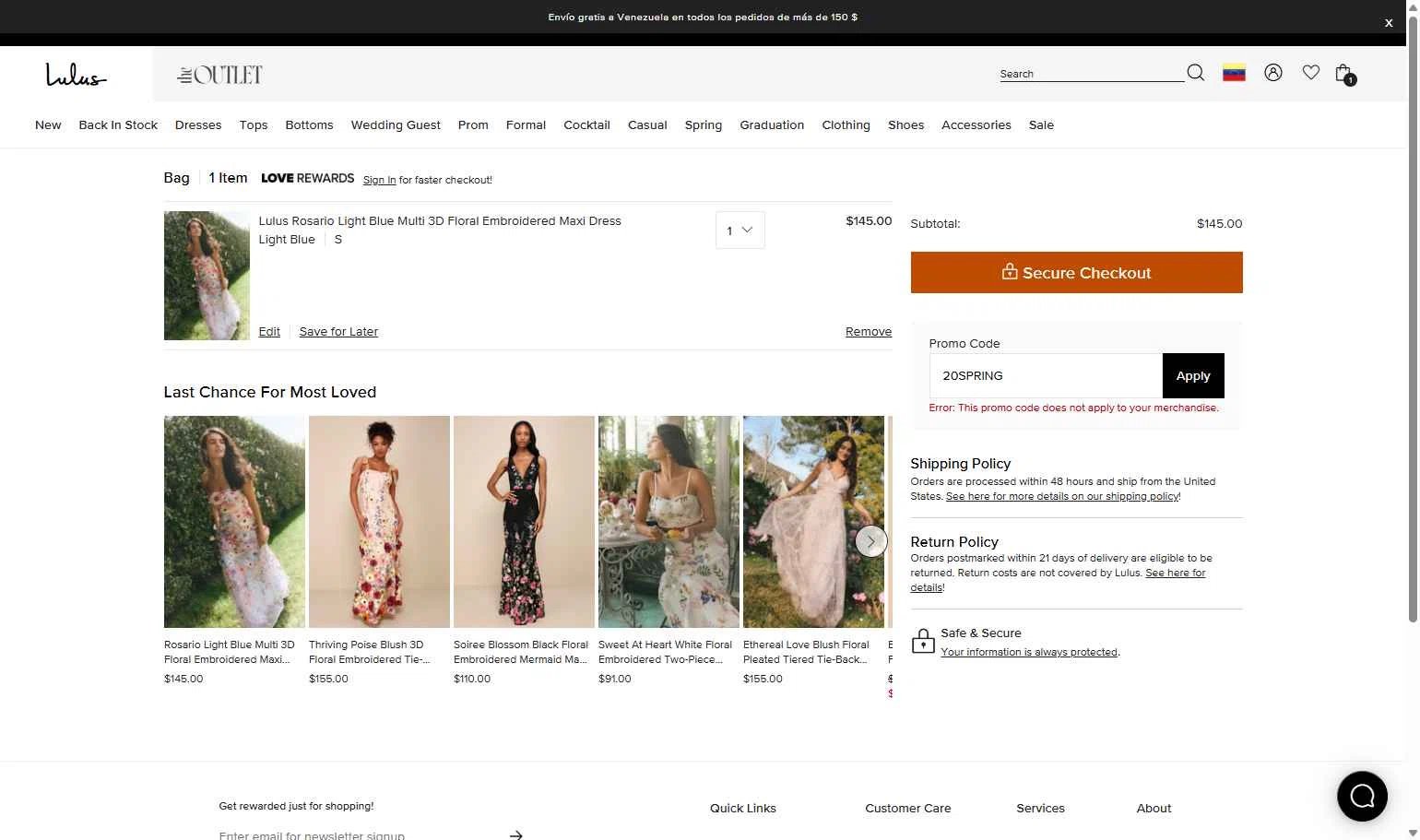Open the Venezuela flag country selector
This screenshot has height=840, width=1420.
(x=1234, y=73)
